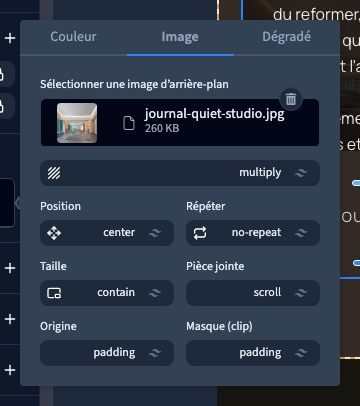Click the Taille label

[x=53, y=266]
